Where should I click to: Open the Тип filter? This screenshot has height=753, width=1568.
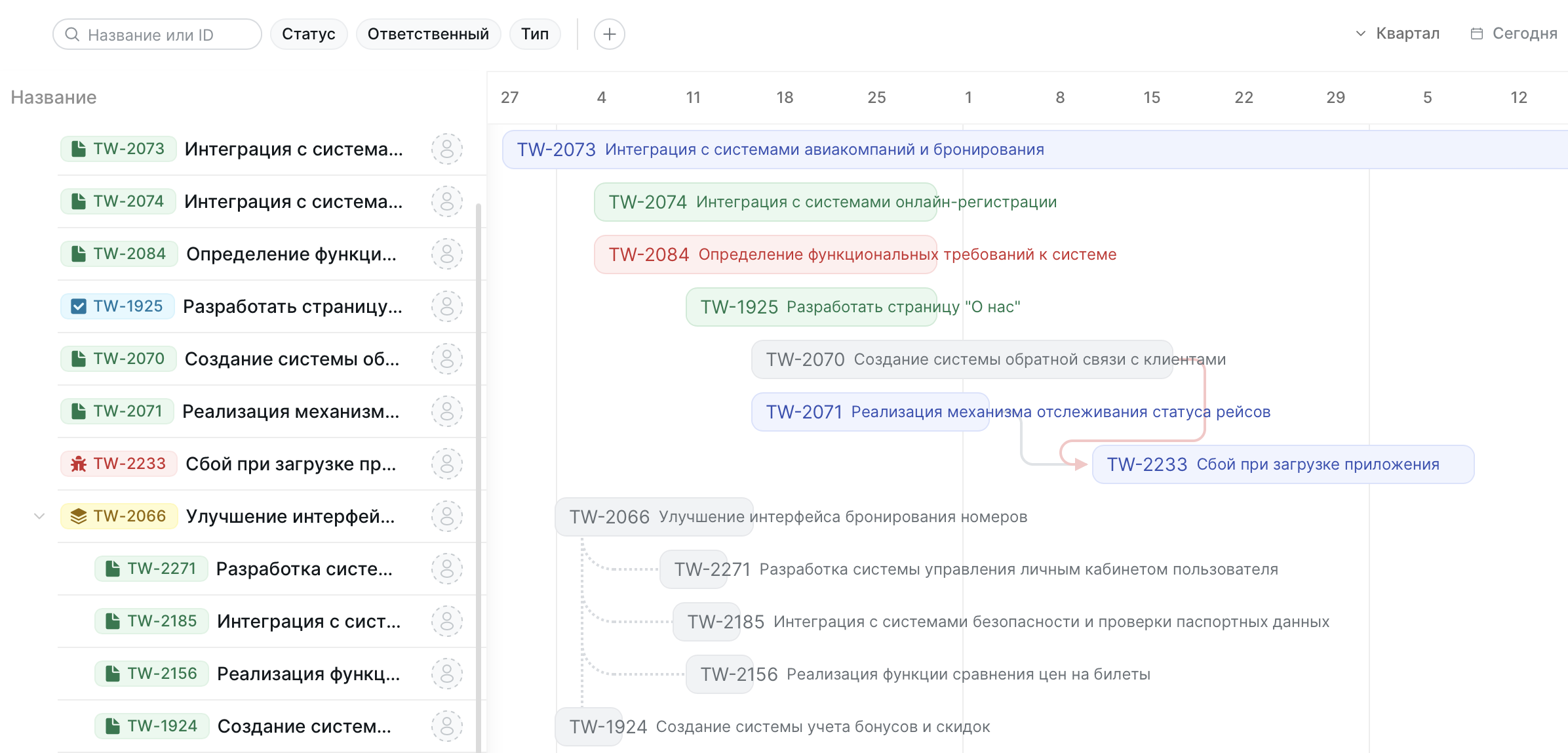[534, 34]
